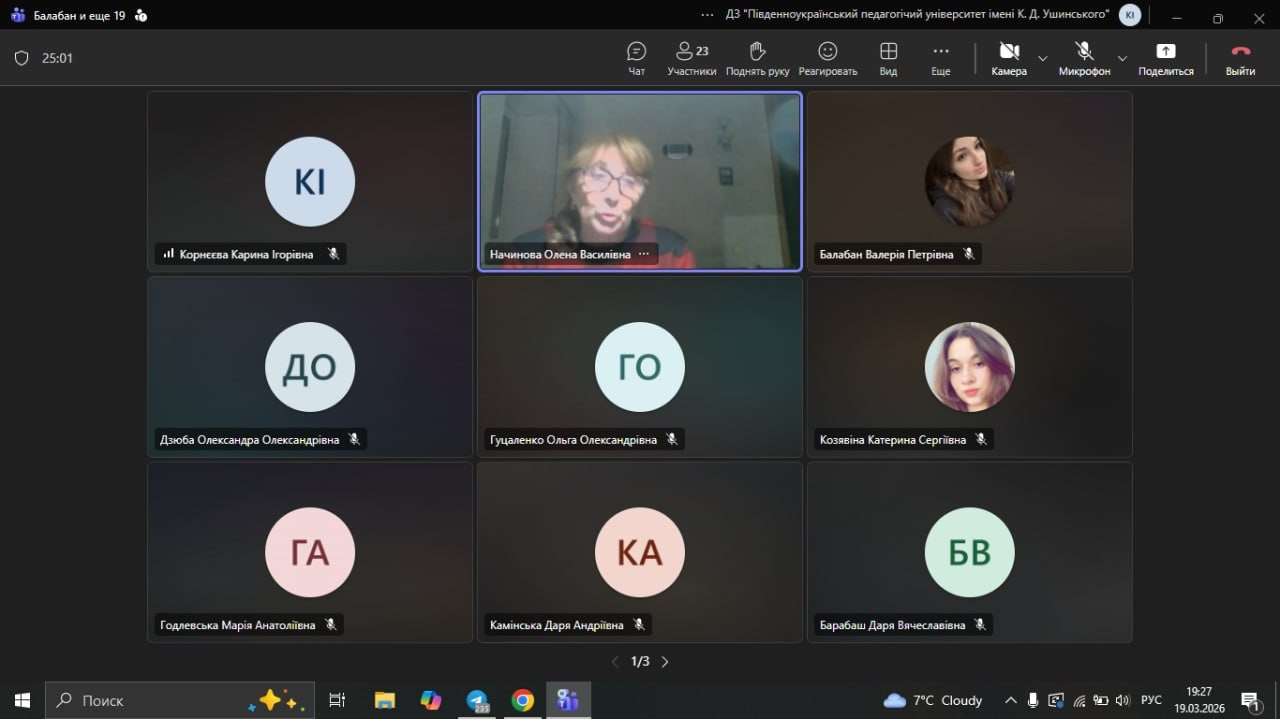Unmute the microphone
Image resolution: width=1280 pixels, height=719 pixels.
click(1084, 58)
